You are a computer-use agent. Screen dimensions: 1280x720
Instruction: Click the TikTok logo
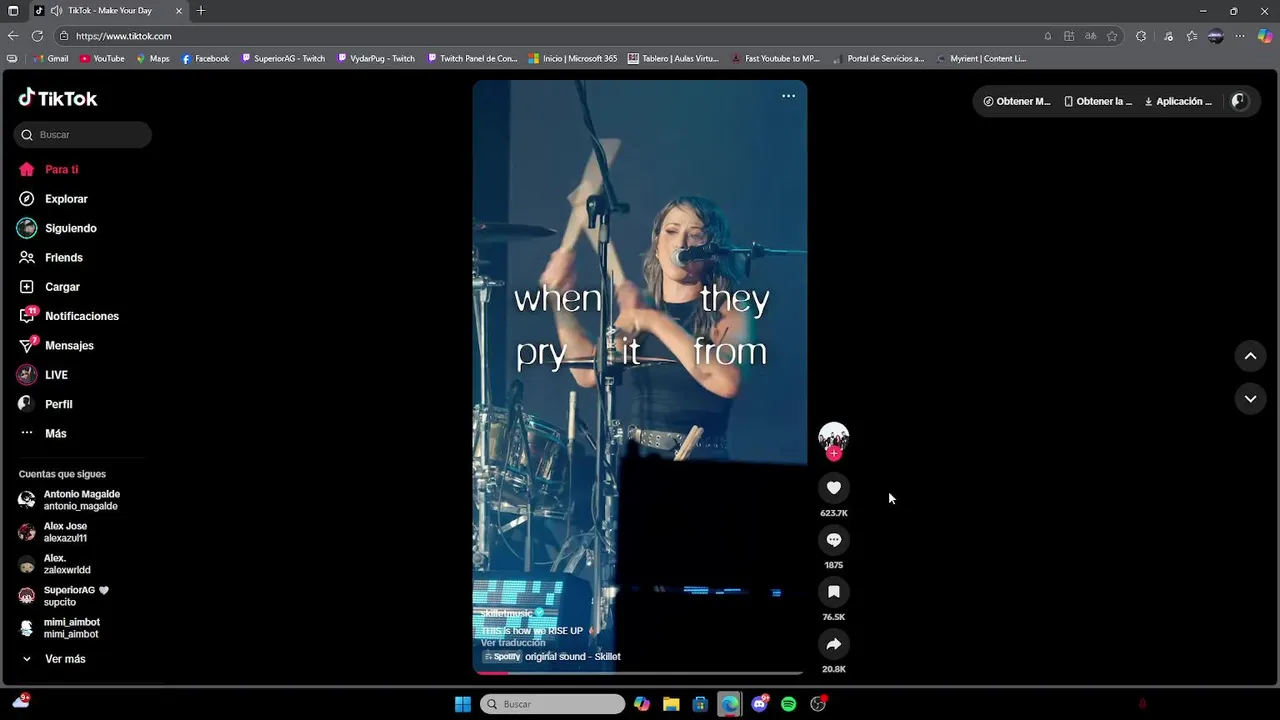pyautogui.click(x=58, y=98)
